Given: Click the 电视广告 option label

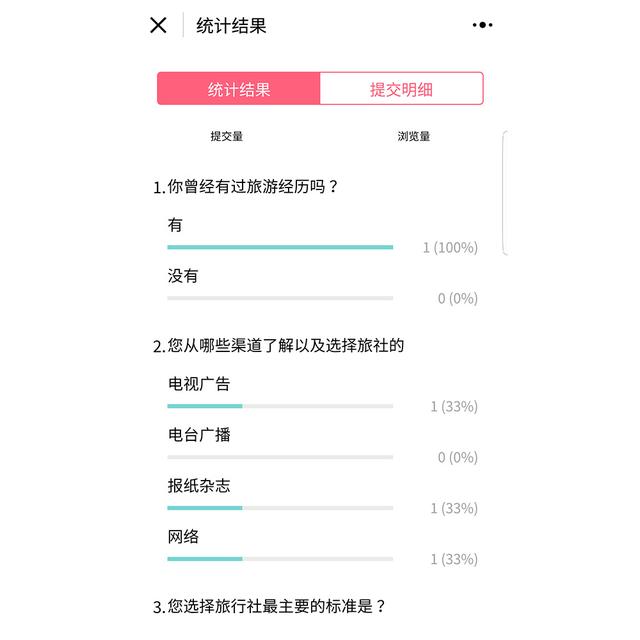Looking at the screenshot, I should click(x=199, y=384).
